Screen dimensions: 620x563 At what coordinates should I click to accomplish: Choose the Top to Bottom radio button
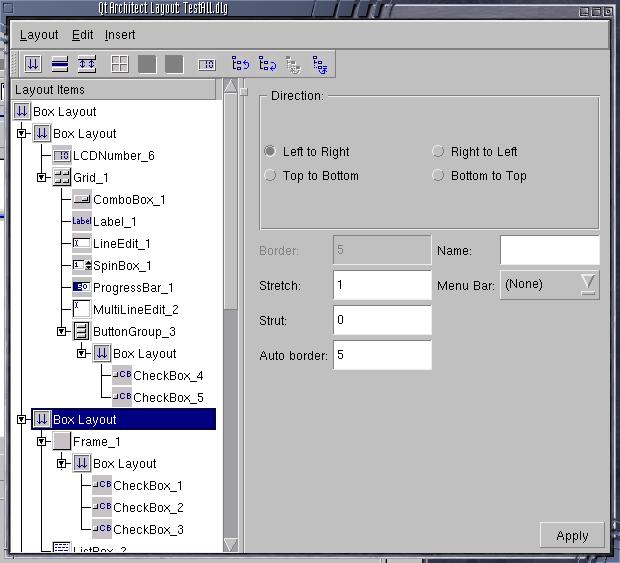[x=270, y=176]
